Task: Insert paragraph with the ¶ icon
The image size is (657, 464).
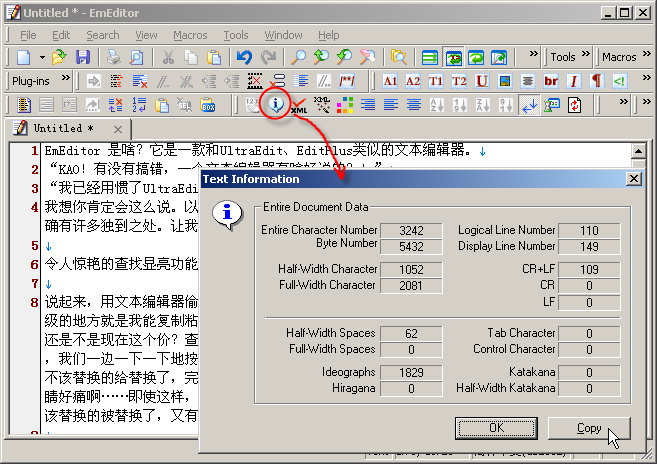Action: (x=597, y=81)
